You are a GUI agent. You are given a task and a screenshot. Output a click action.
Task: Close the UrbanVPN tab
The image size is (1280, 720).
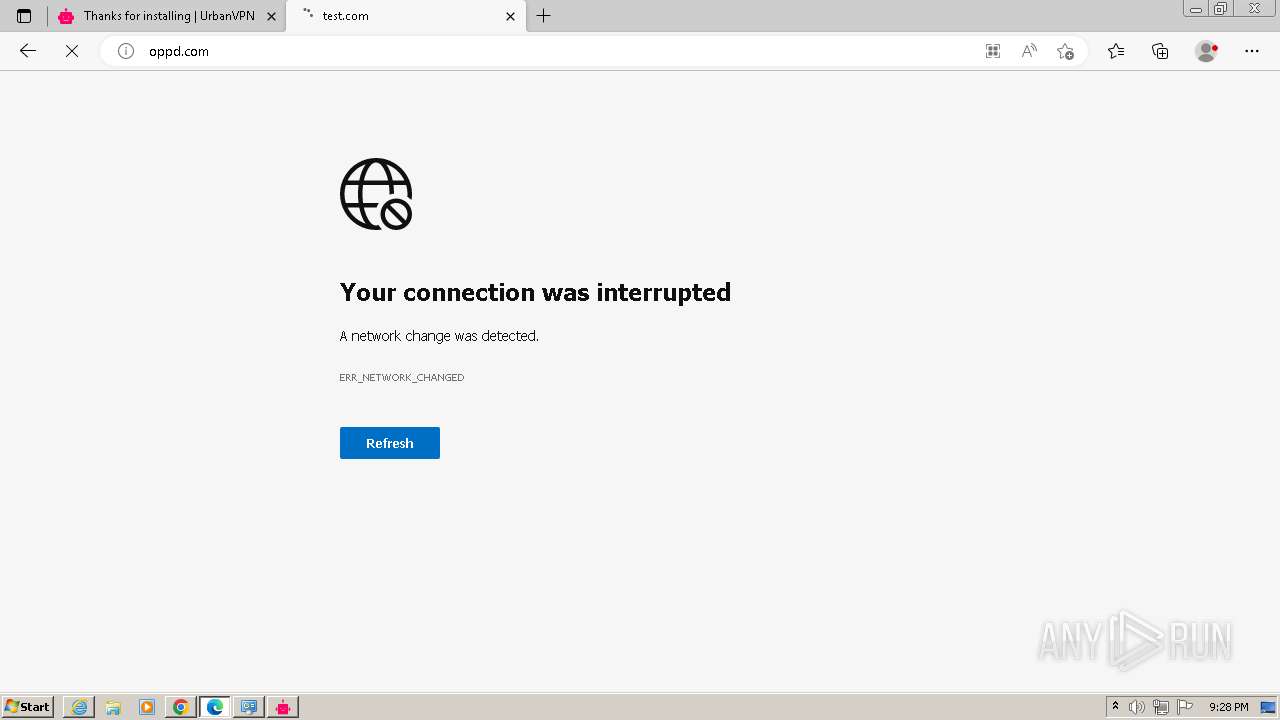click(271, 16)
